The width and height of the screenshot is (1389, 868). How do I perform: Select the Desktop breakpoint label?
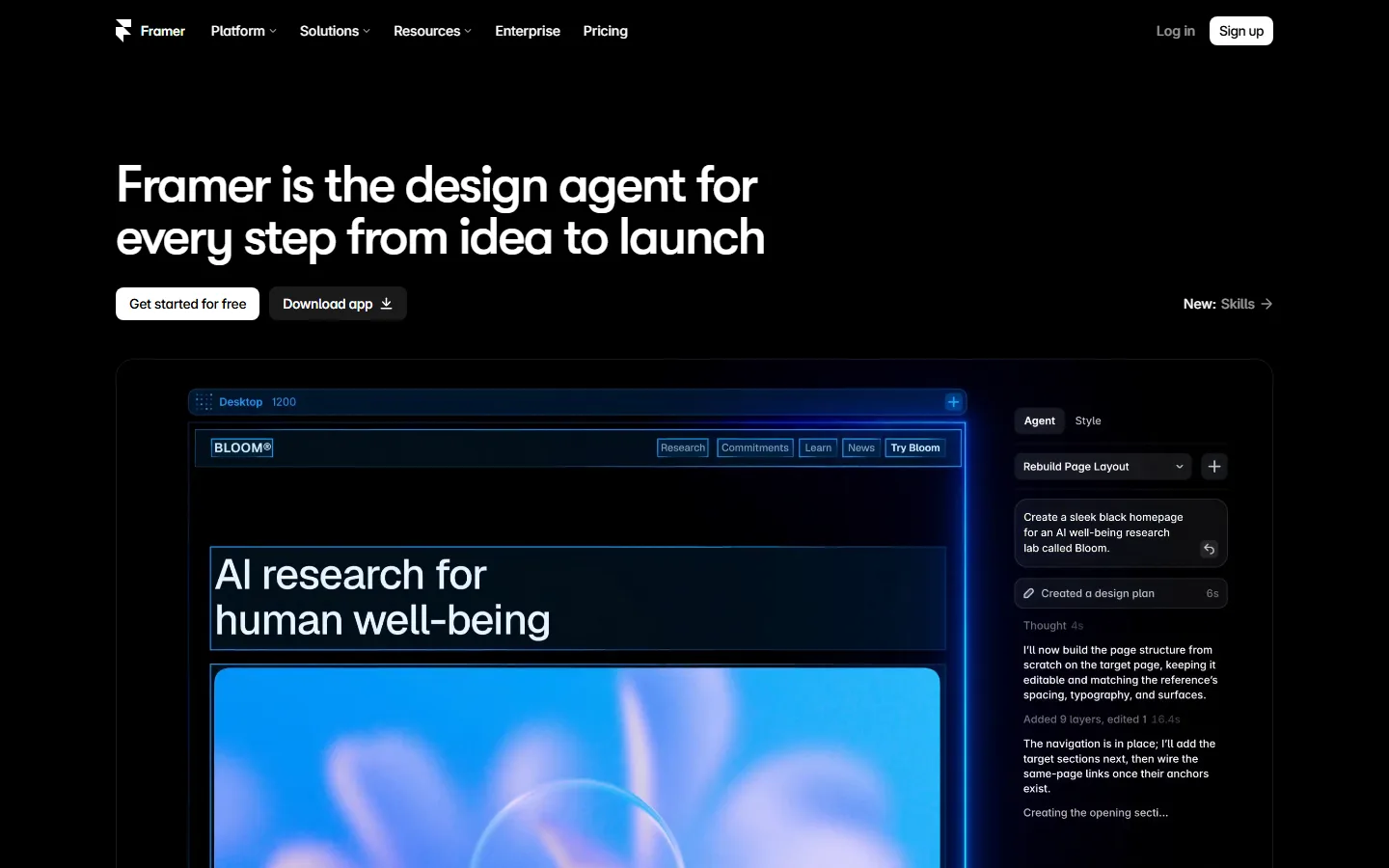[240, 402]
